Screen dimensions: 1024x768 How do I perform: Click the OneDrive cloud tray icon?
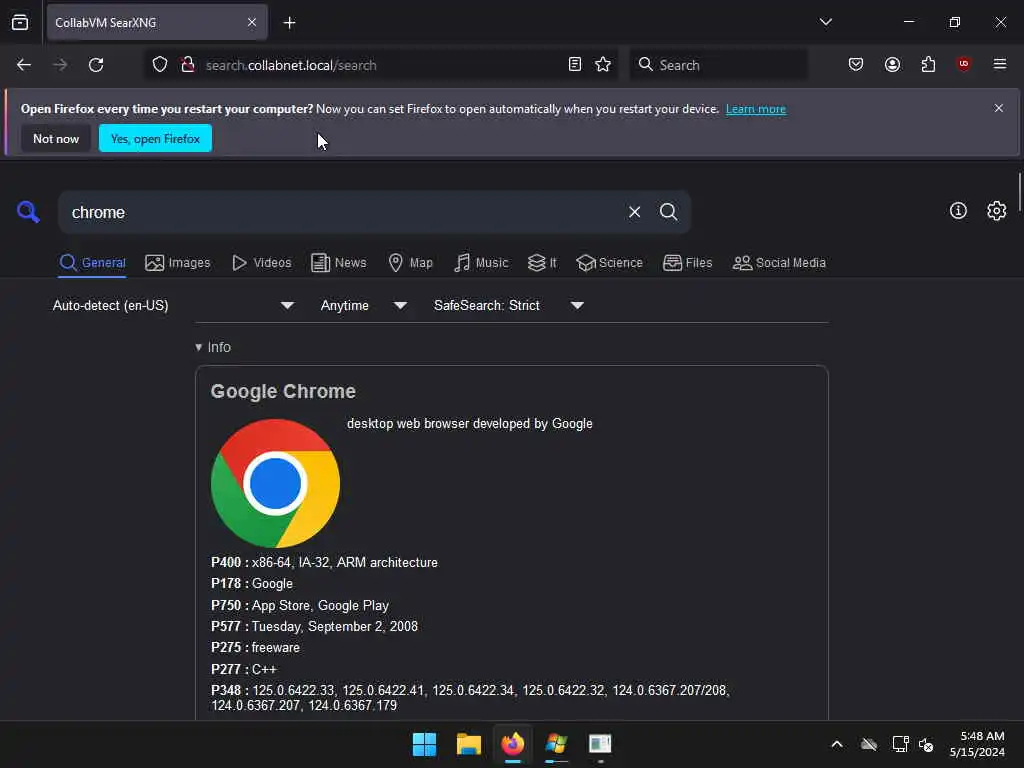coord(869,744)
